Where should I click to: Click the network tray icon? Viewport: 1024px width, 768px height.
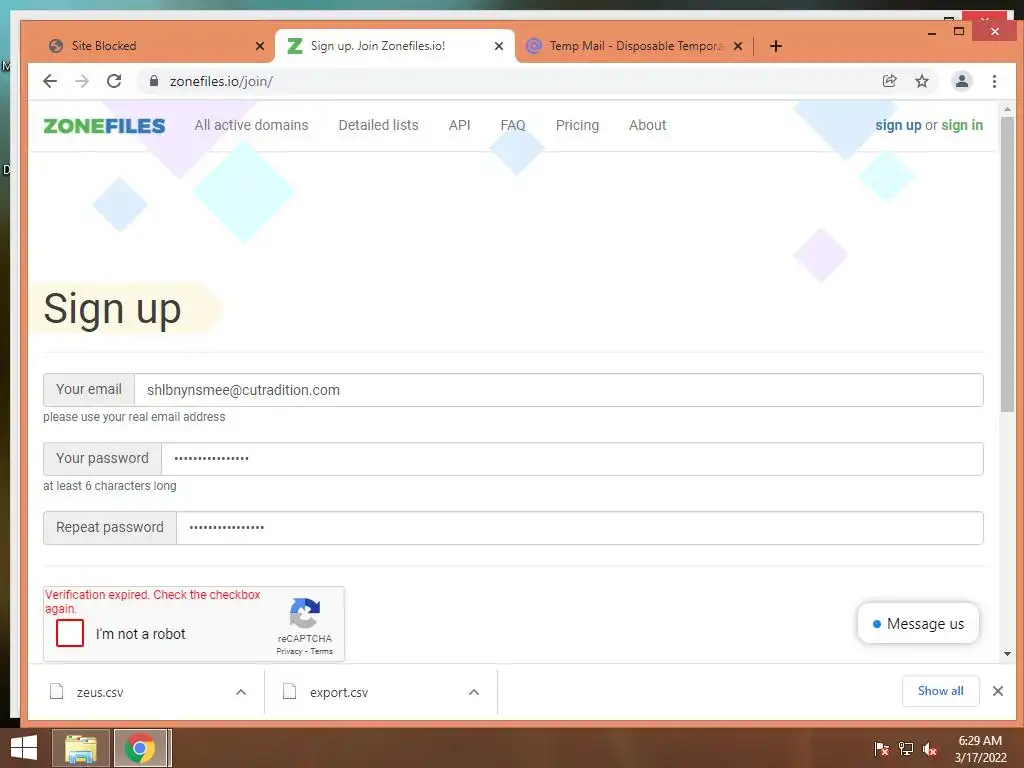[x=906, y=749]
